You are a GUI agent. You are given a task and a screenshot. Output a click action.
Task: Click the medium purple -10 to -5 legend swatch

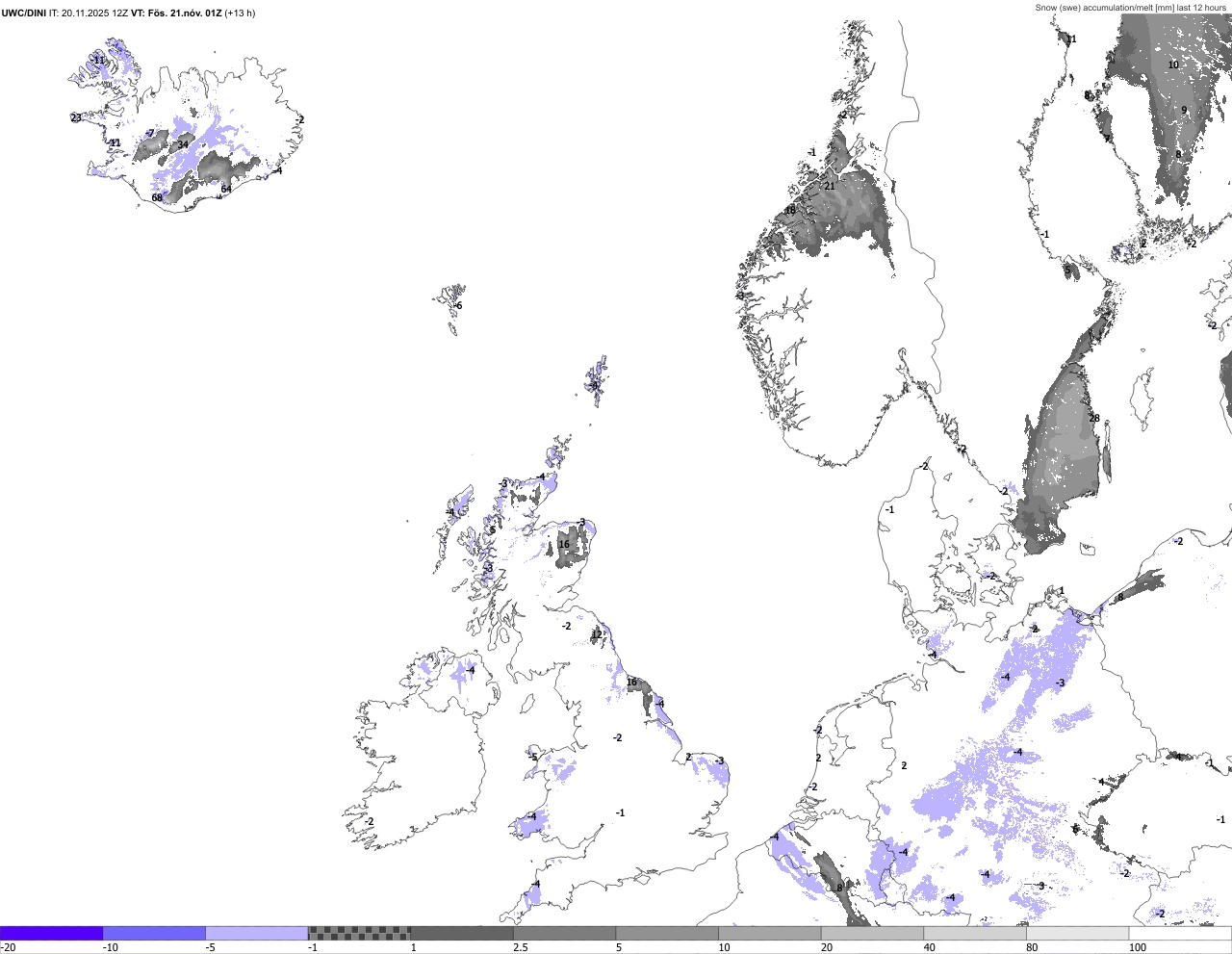click(x=154, y=933)
